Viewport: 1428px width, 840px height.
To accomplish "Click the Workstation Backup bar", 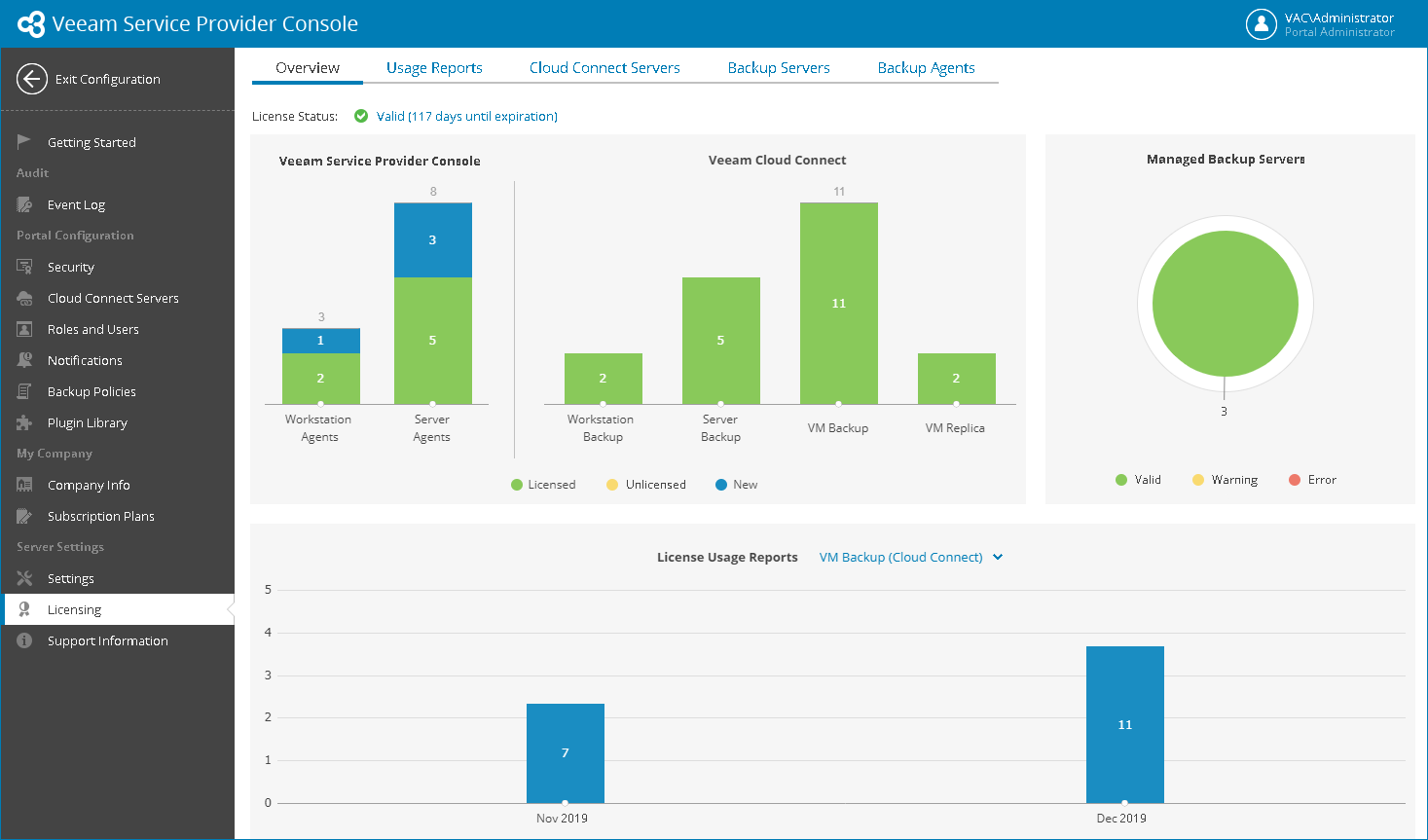I will 603,379.
